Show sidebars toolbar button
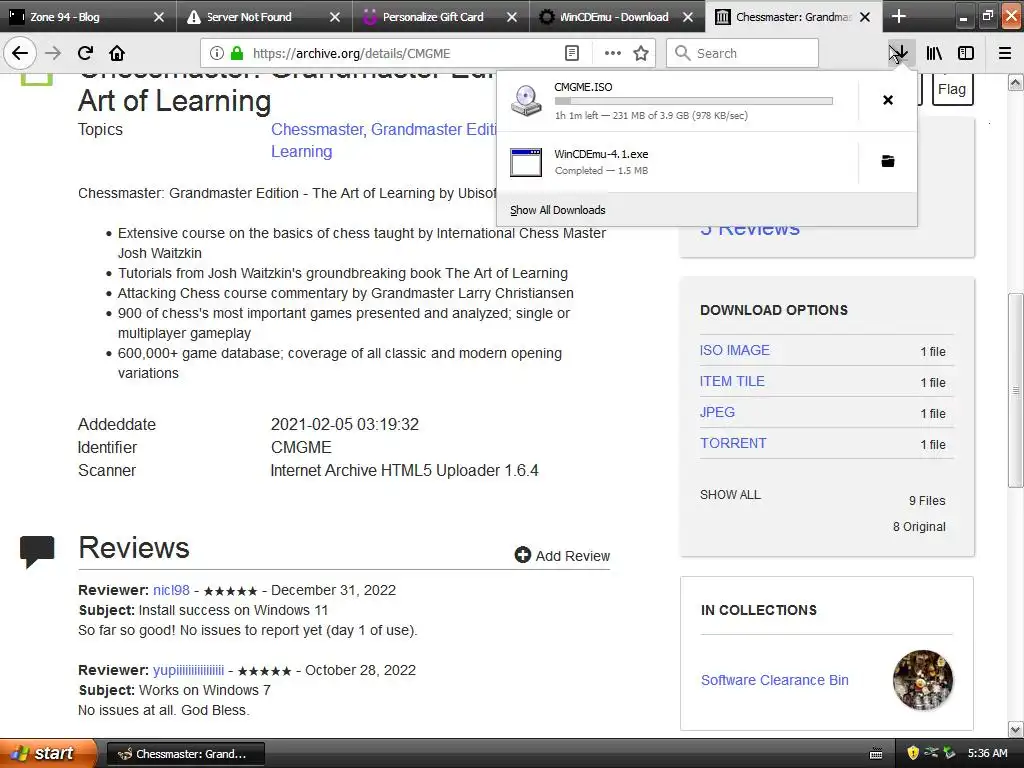This screenshot has width=1024, height=768. click(x=966, y=53)
